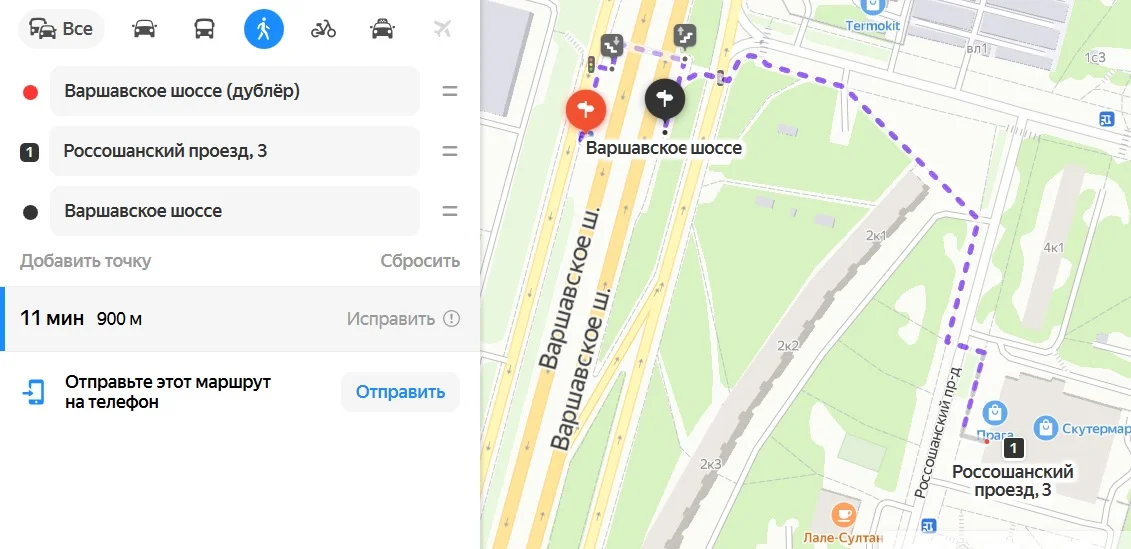Select the car route mode icon
Image resolution: width=1131 pixels, height=549 pixels.
pos(145,30)
